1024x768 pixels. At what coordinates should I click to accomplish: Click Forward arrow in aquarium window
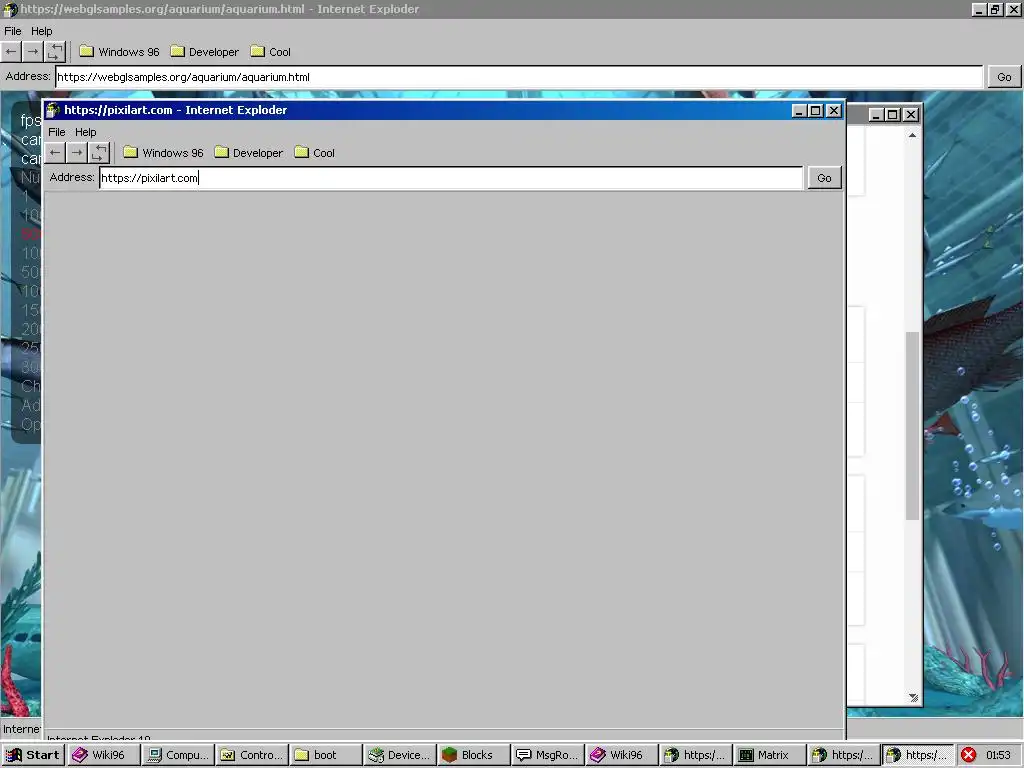click(x=33, y=52)
